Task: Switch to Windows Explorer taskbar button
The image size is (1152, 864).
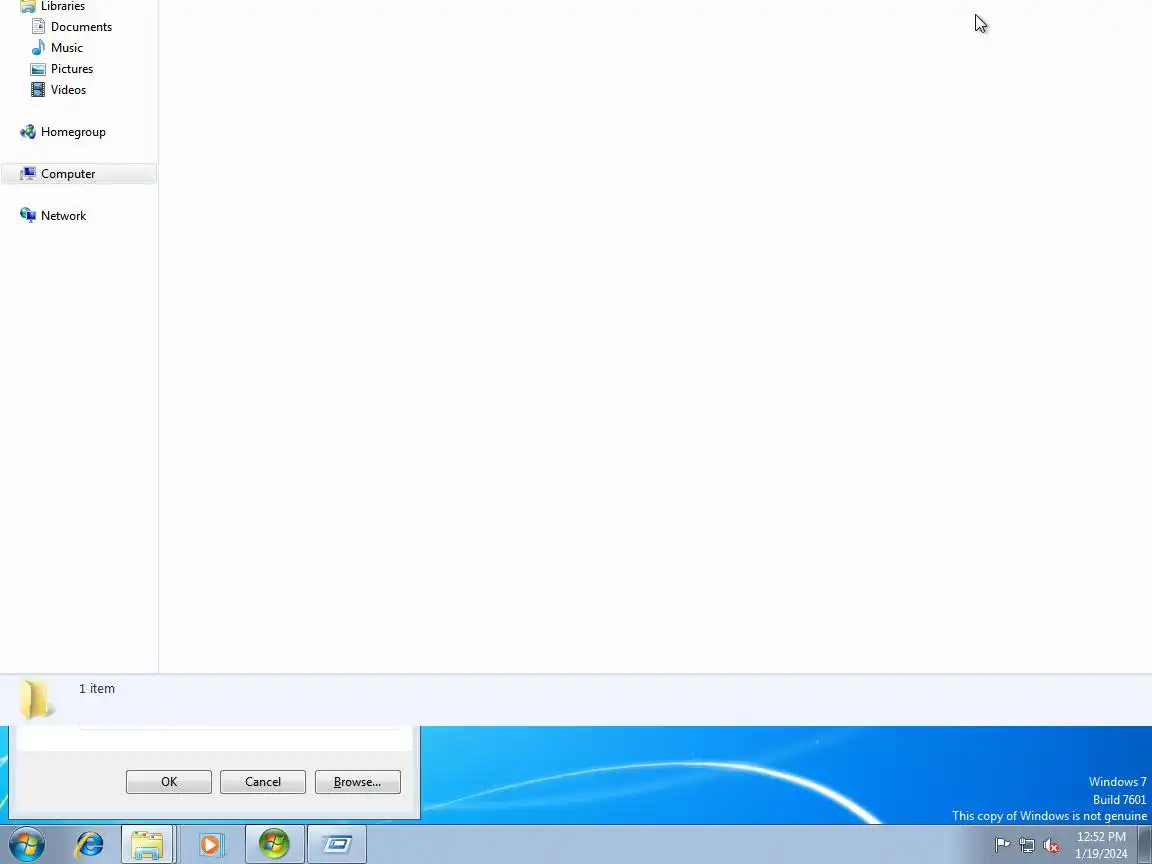Action: pyautogui.click(x=148, y=845)
